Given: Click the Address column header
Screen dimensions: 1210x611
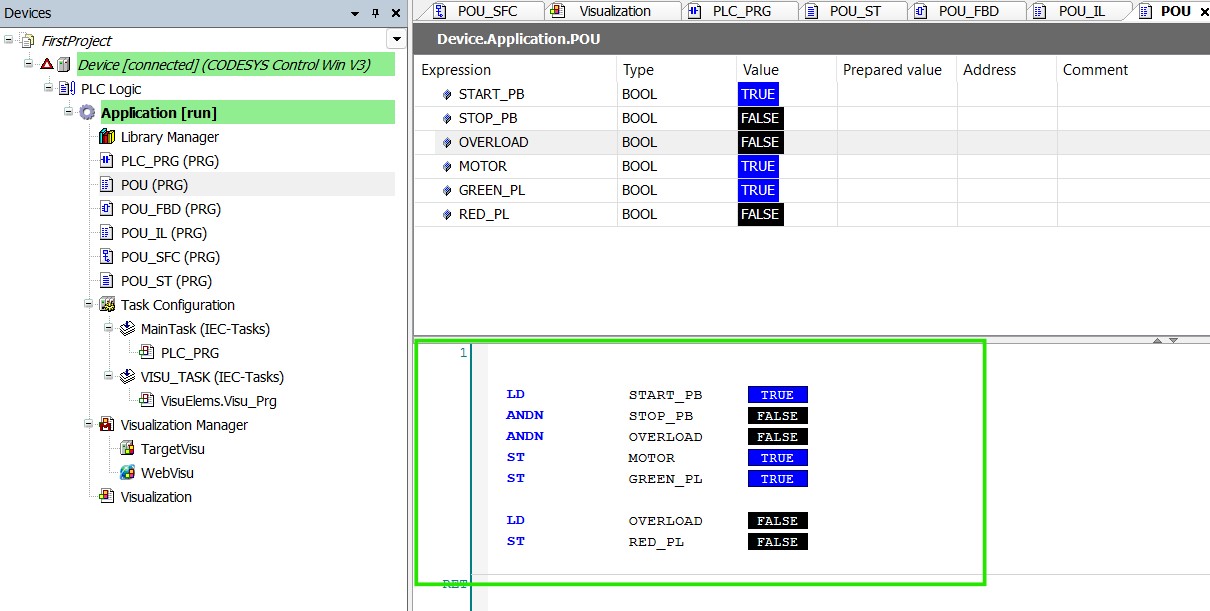Looking at the screenshot, I should click(1007, 70).
